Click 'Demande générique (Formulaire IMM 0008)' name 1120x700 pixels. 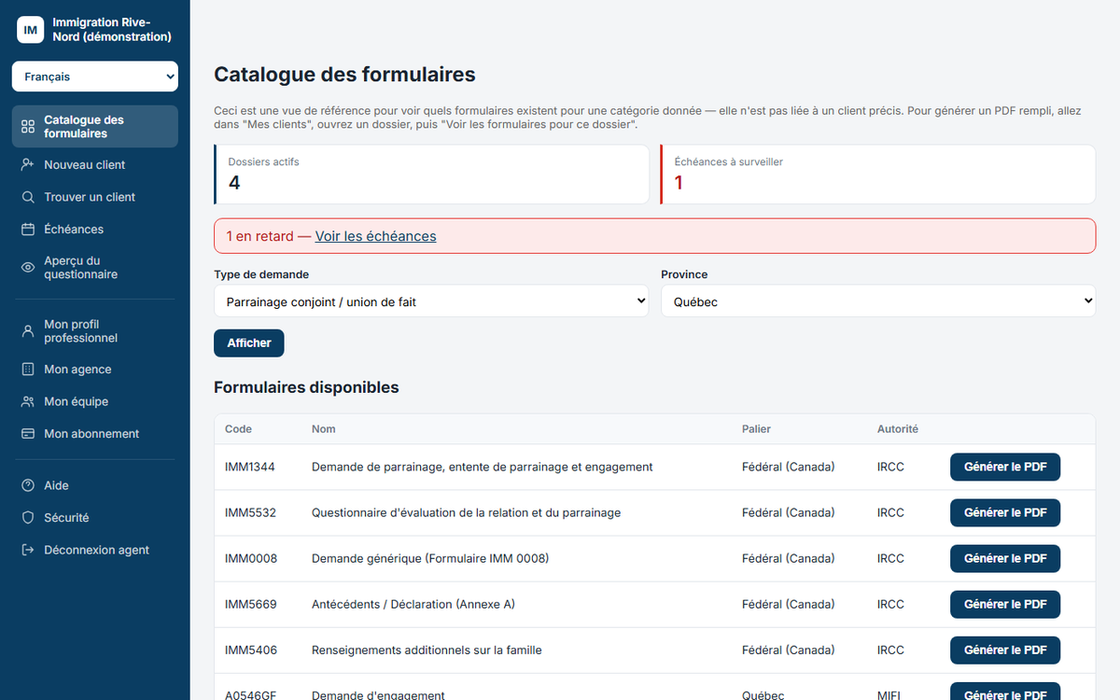(430, 559)
